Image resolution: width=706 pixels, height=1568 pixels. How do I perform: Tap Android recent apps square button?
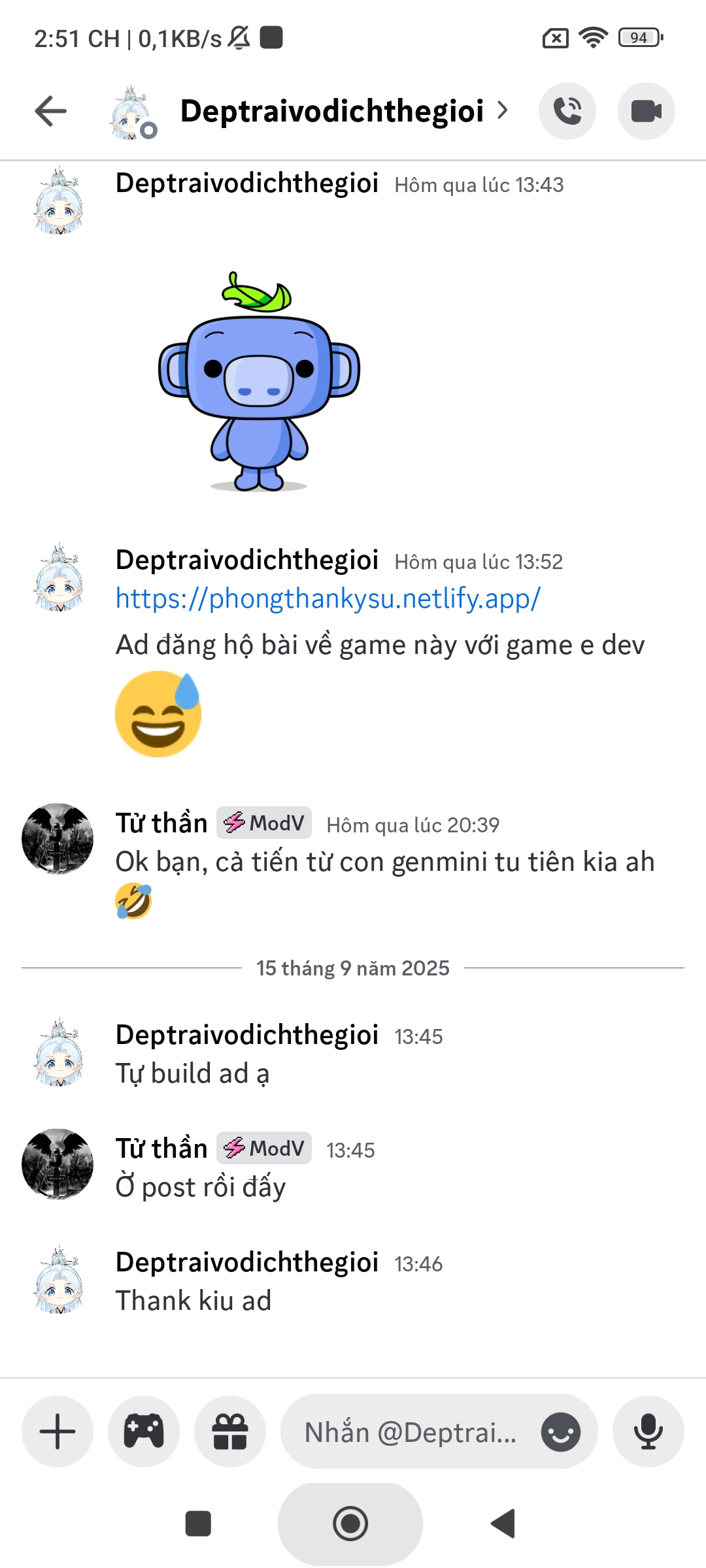[x=198, y=1524]
